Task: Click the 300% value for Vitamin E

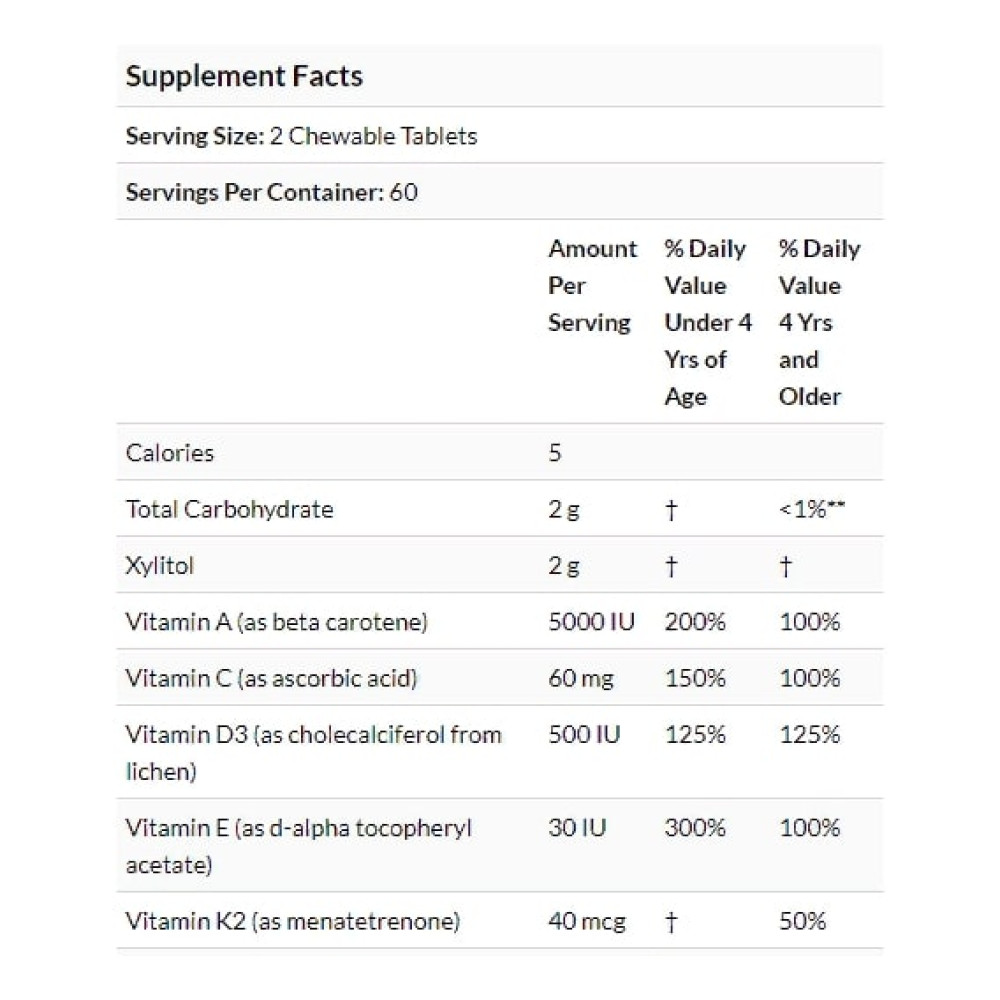Action: 695,828
